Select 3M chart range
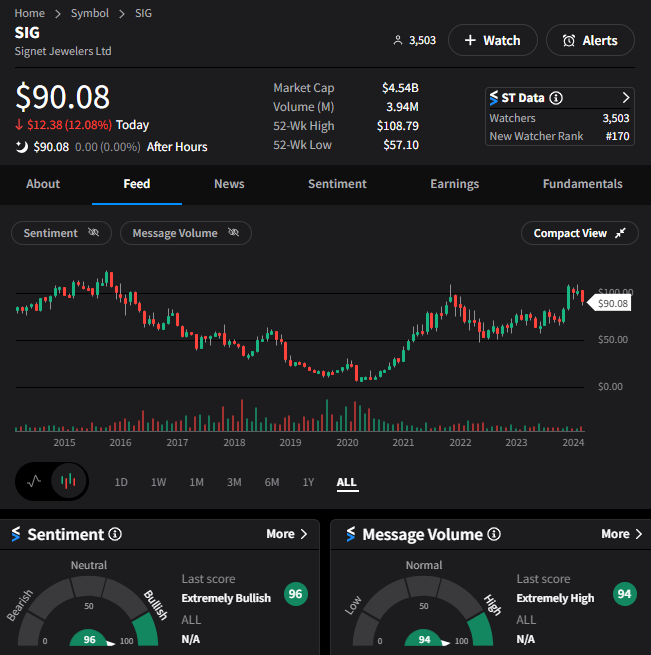This screenshot has height=655, width=651. click(234, 482)
